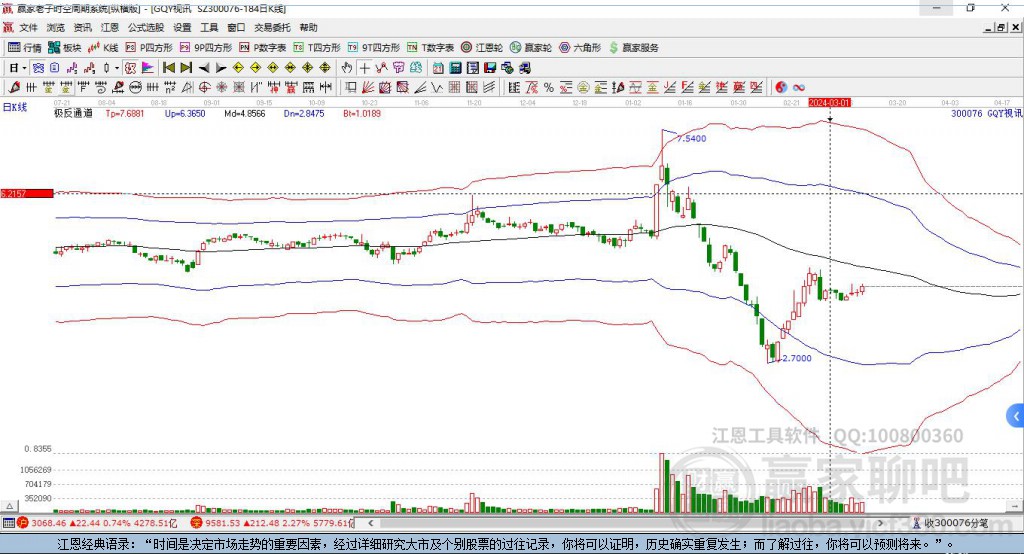The height and width of the screenshot is (554, 1024).
Task: Select the hand pan tool
Action: 347,68
